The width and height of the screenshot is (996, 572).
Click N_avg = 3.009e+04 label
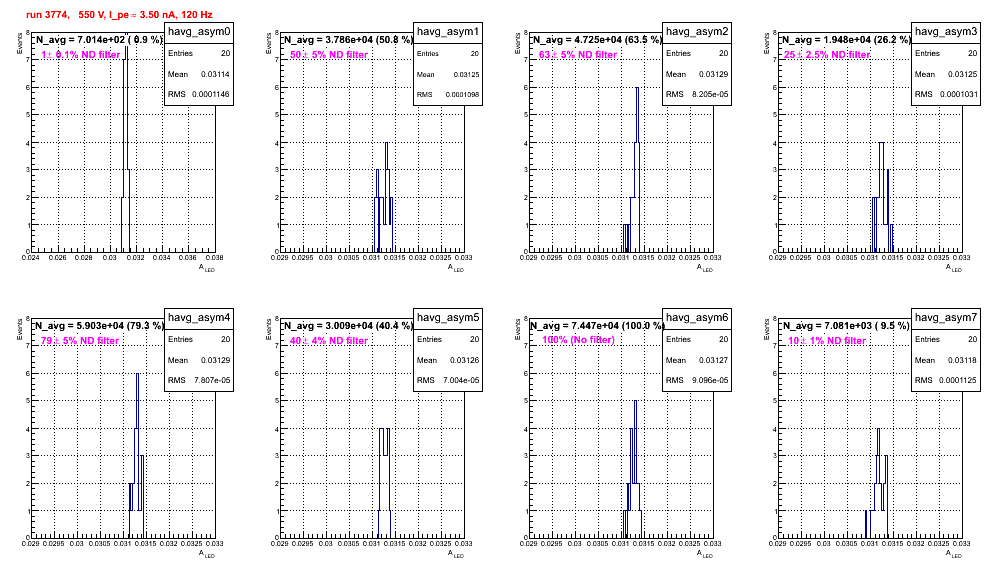click(x=348, y=325)
